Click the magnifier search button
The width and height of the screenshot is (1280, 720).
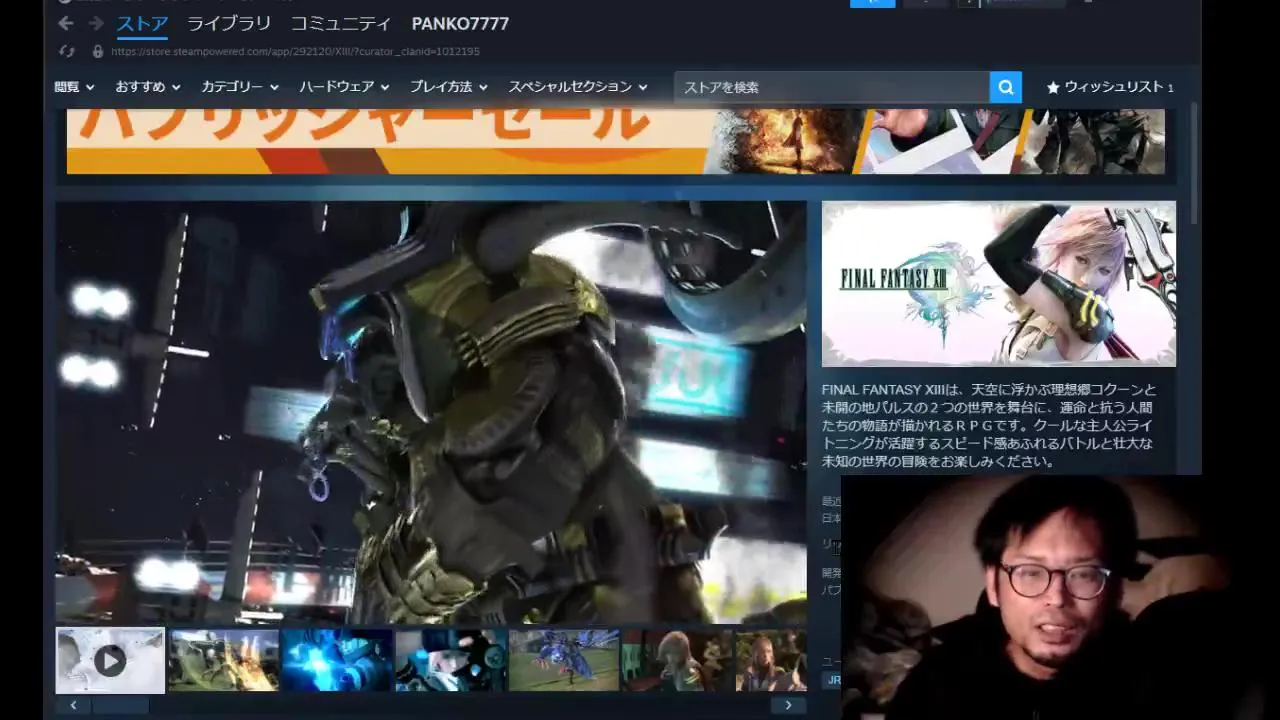point(1006,87)
